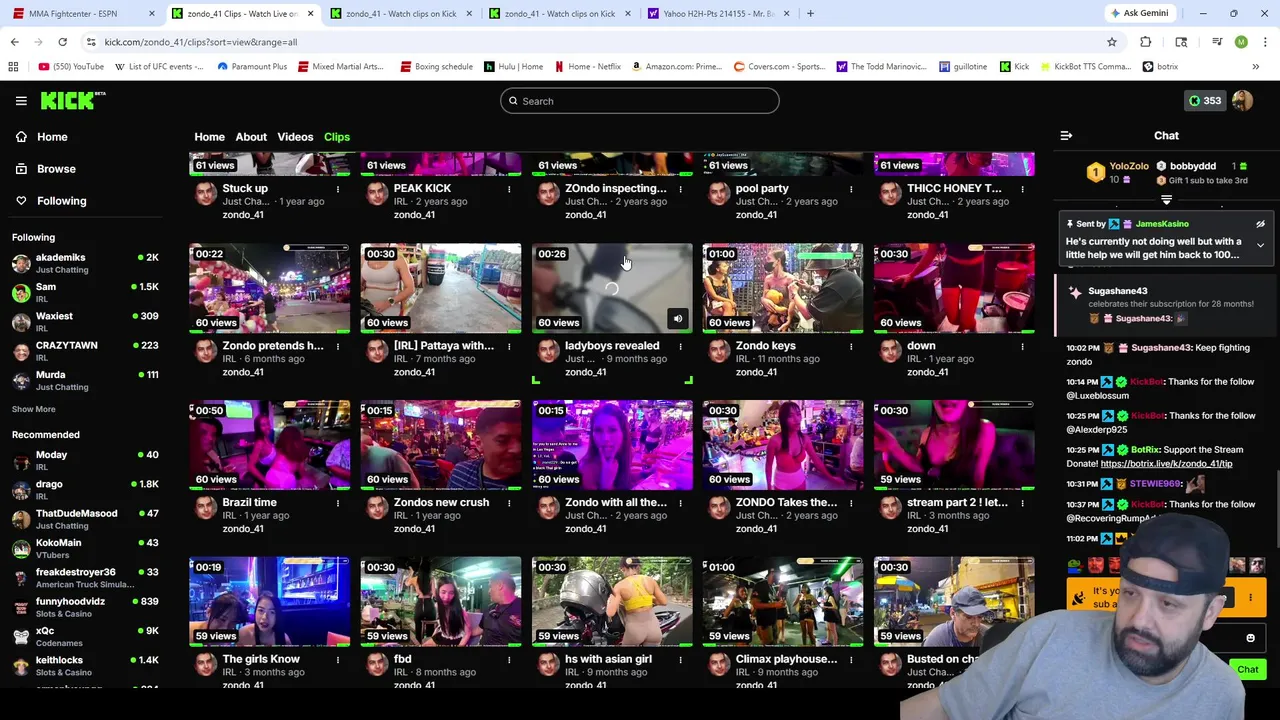
Task: Open options for 'PEAK KICK' clip
Action: point(508,189)
